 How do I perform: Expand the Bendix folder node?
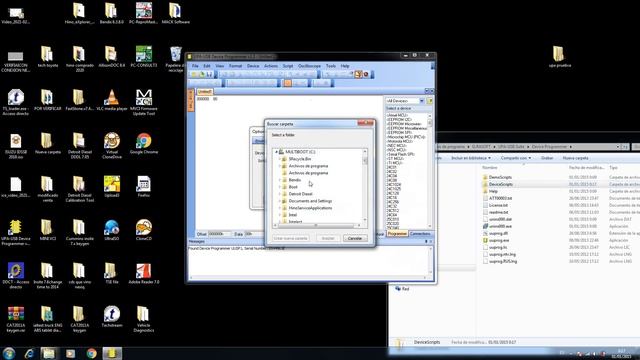click(x=280, y=180)
